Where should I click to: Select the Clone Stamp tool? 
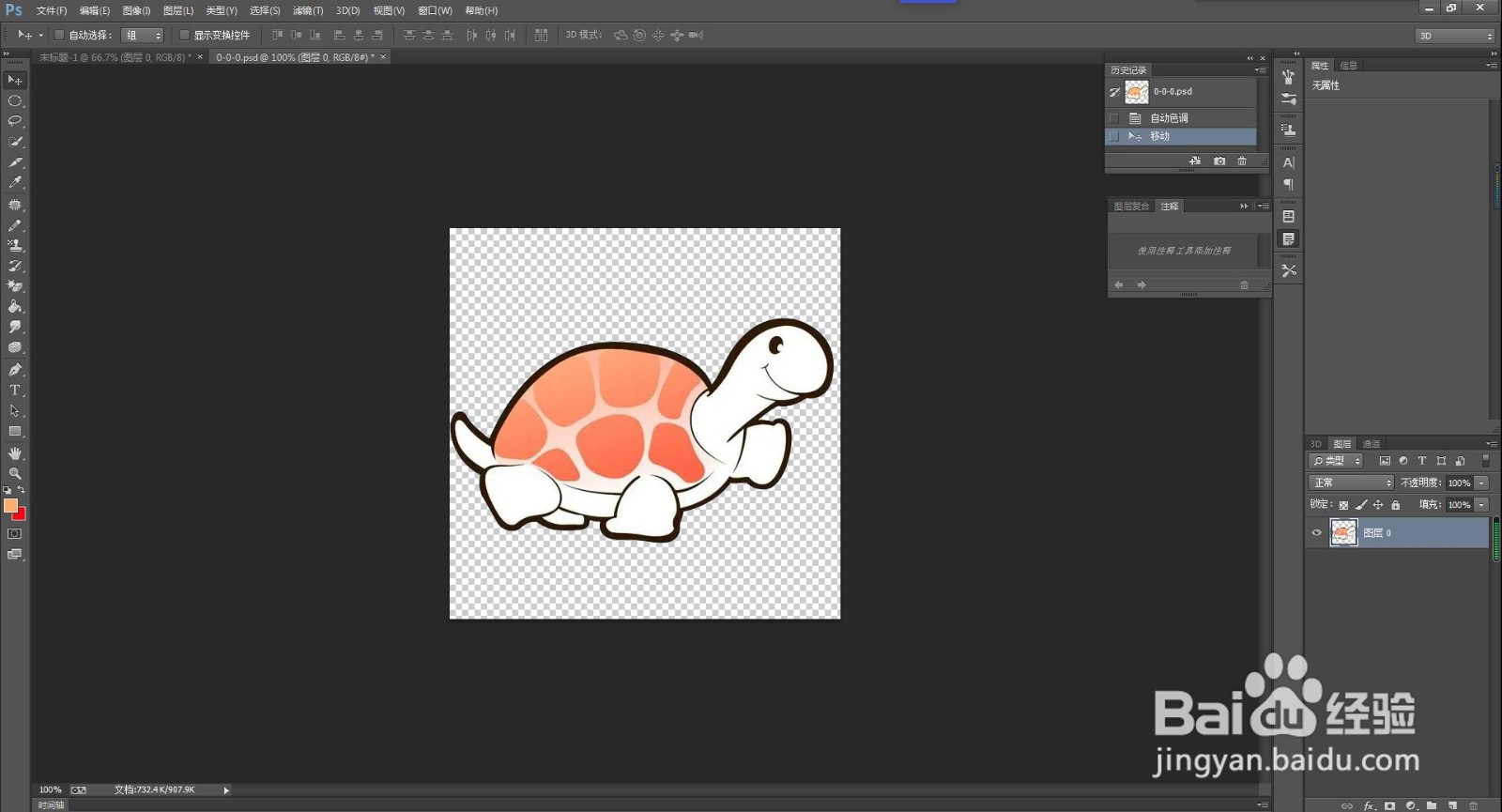pos(14,246)
